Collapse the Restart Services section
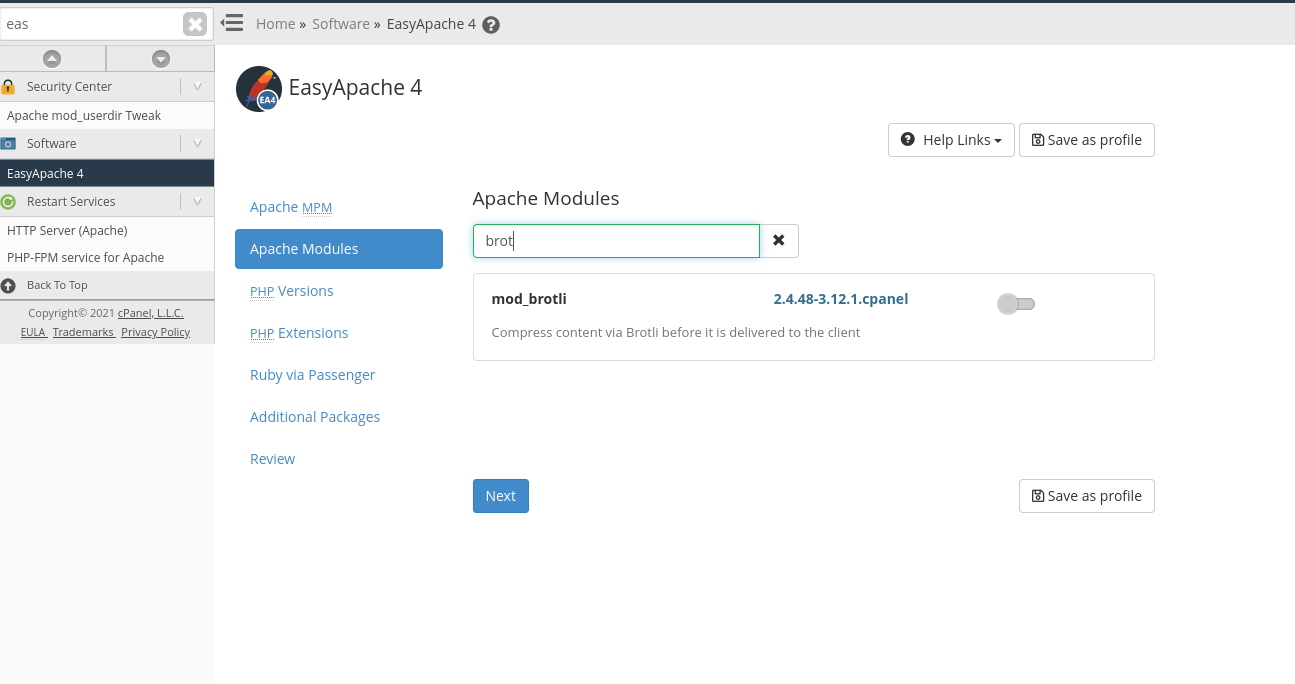 (x=197, y=202)
